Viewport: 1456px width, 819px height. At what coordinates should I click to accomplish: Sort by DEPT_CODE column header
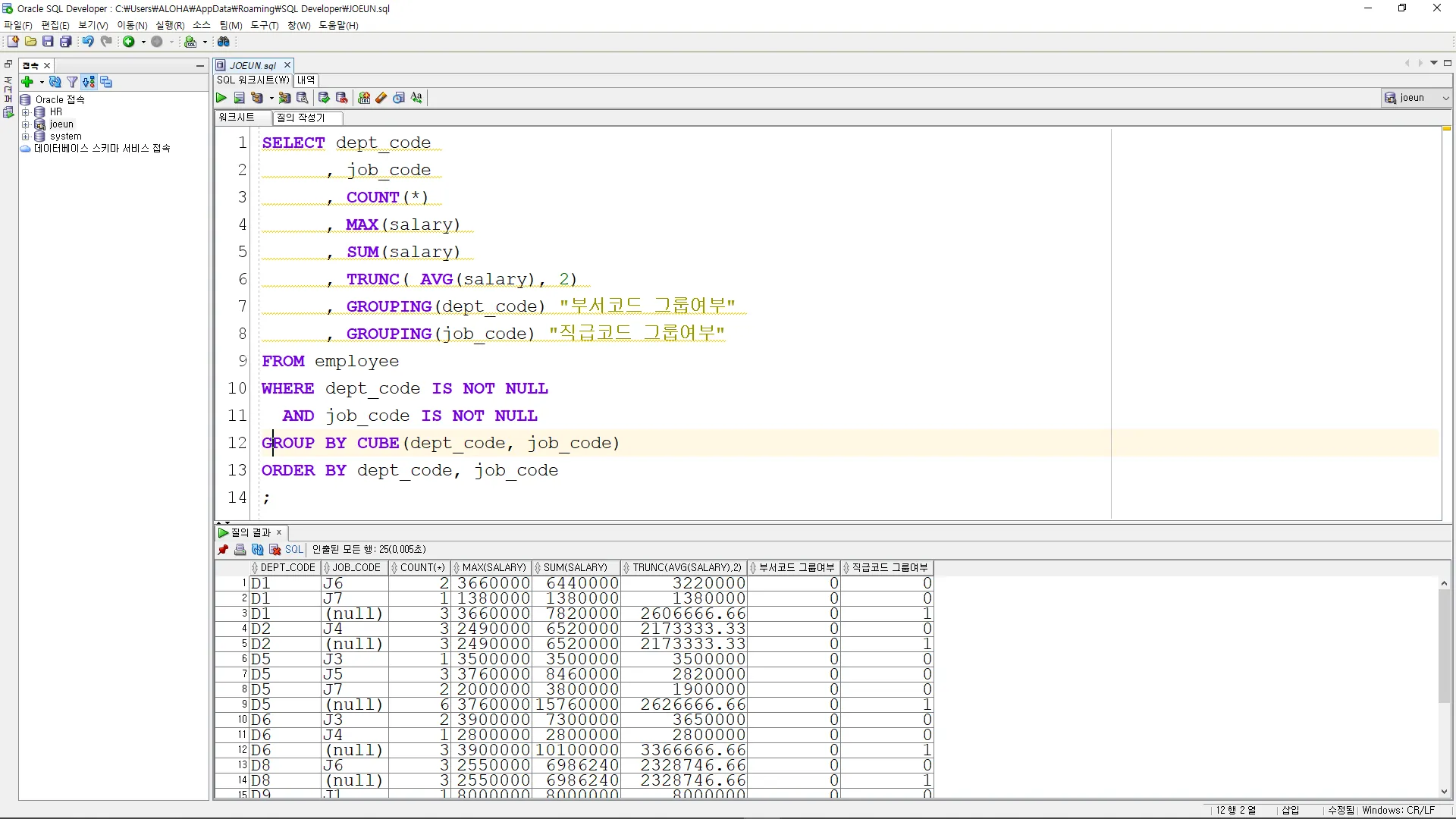tap(287, 567)
